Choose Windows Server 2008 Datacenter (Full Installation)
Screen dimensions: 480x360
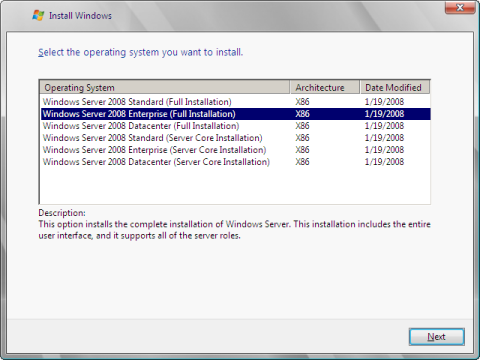click(235, 126)
